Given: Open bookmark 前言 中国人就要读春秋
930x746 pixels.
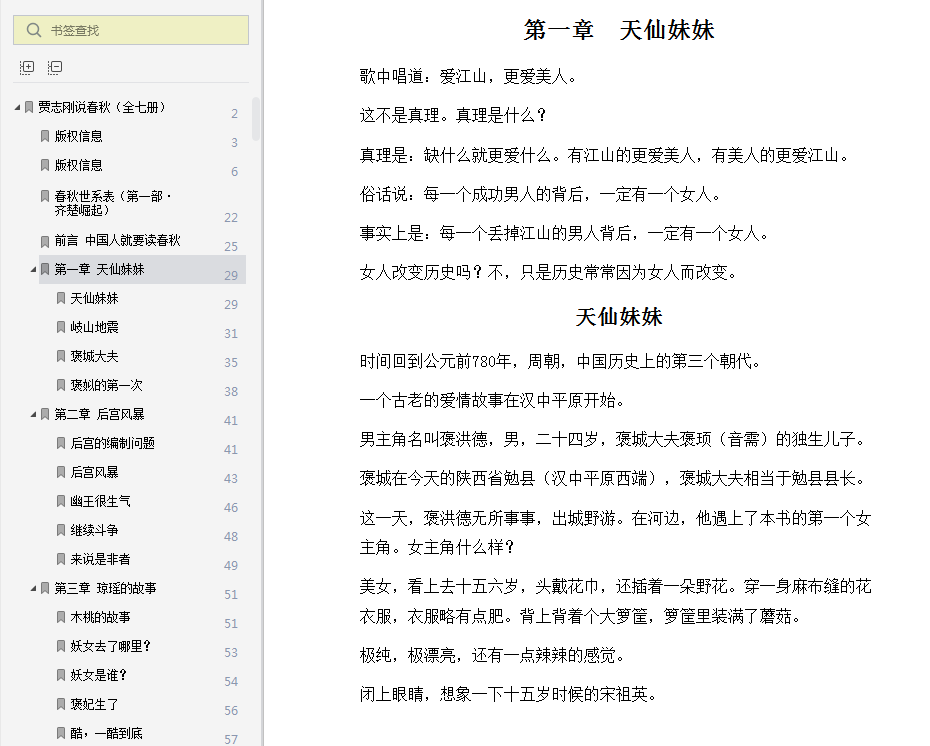Looking at the screenshot, I should point(117,240).
